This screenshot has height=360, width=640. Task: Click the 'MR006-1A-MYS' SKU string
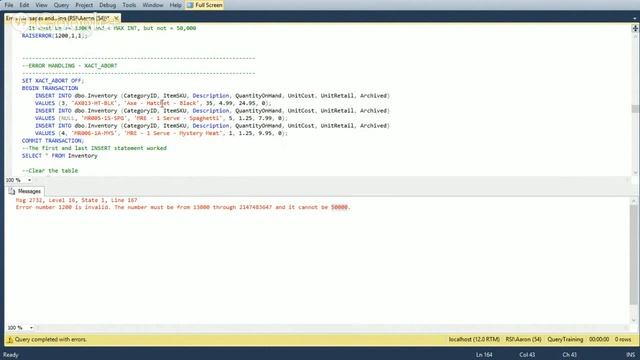coord(94,133)
